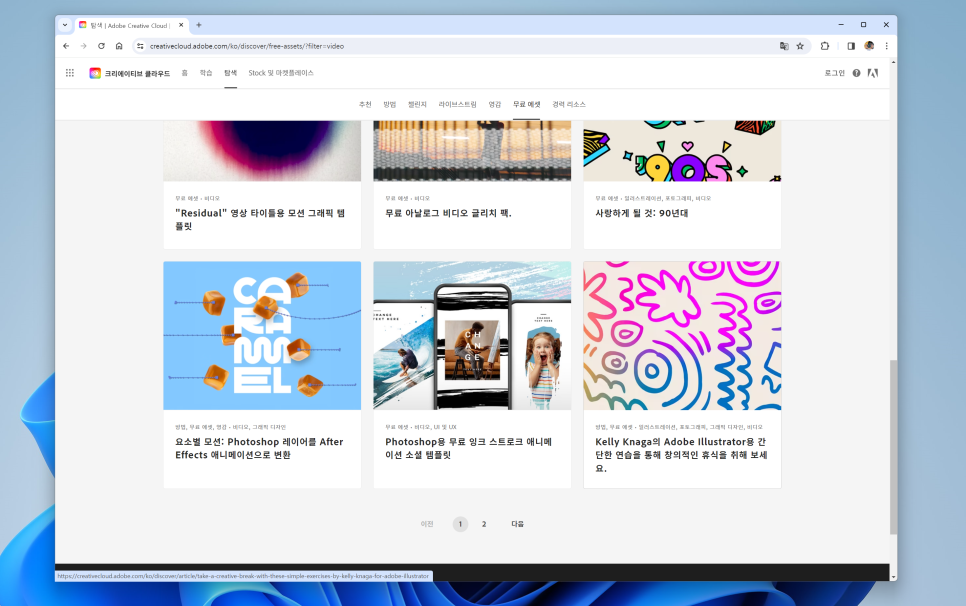
Task: Open "Residual" 영상 타이틀용 모션 그래픽 article title
Action: tap(260, 219)
